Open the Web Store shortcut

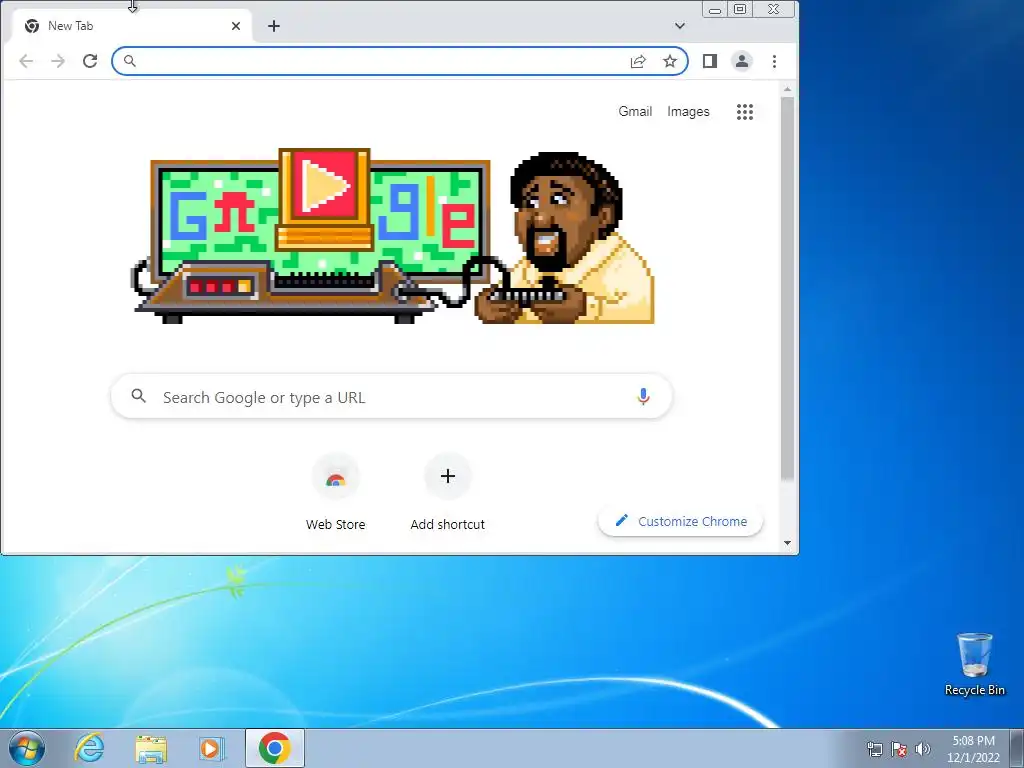point(336,492)
